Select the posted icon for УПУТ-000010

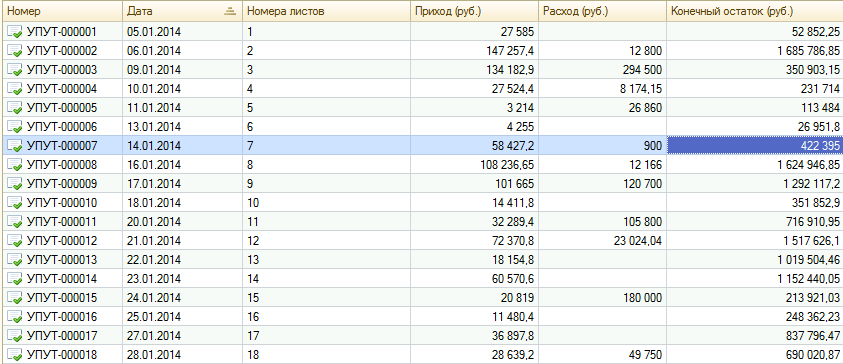click(x=15, y=203)
